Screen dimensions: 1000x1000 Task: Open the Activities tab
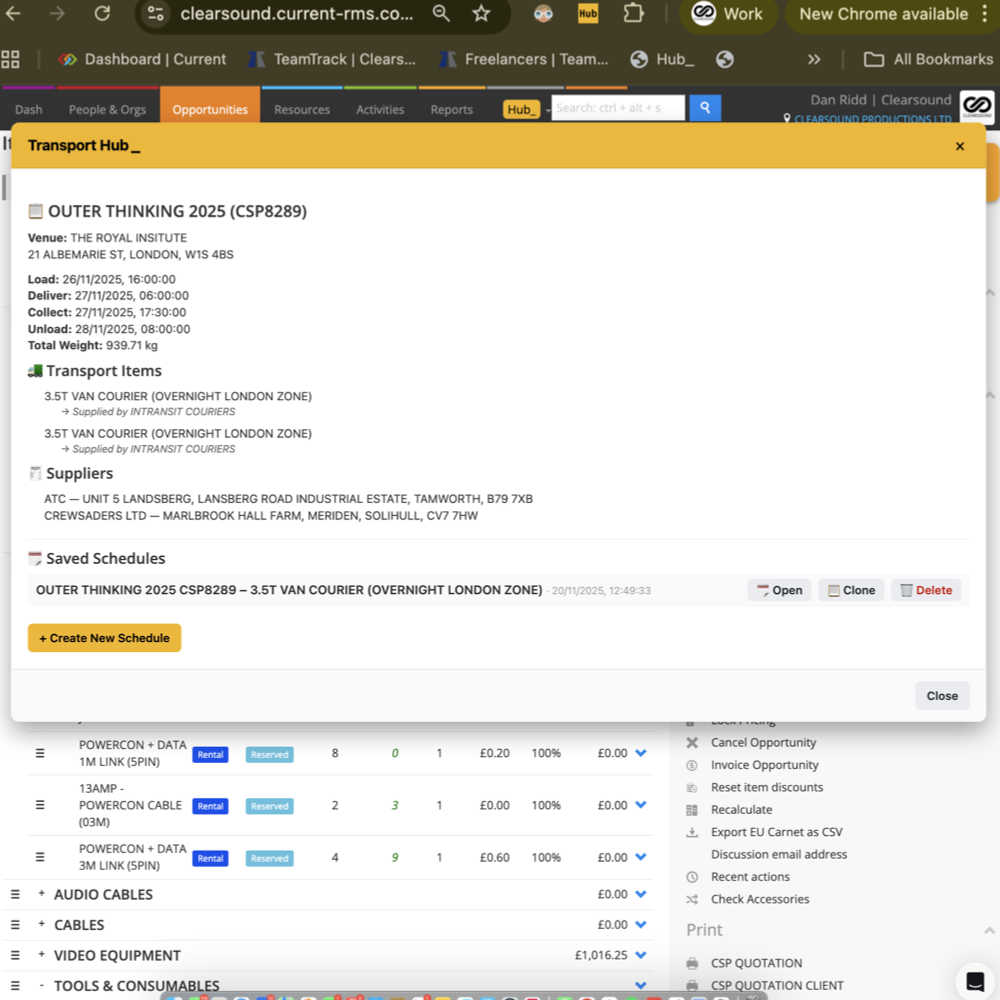pyautogui.click(x=380, y=110)
